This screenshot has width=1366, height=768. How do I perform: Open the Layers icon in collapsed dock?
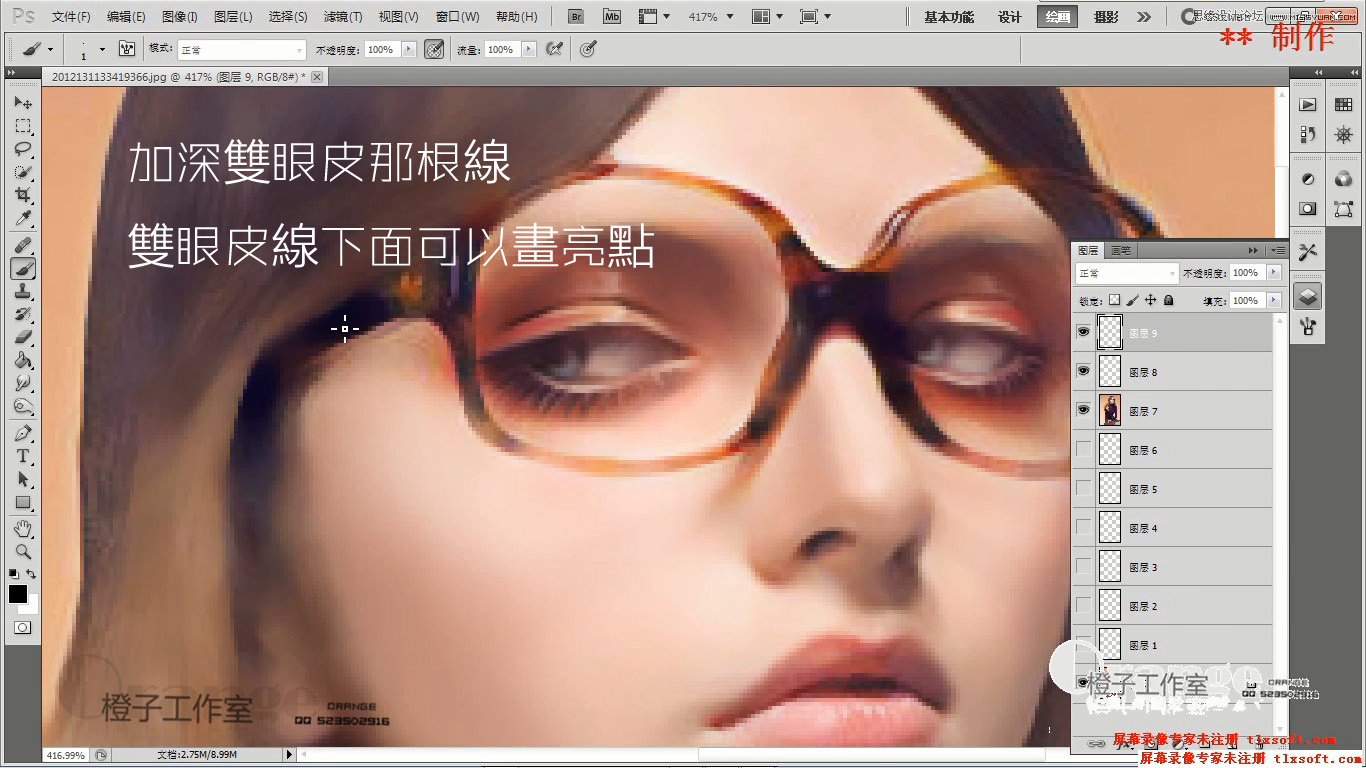[1308, 296]
